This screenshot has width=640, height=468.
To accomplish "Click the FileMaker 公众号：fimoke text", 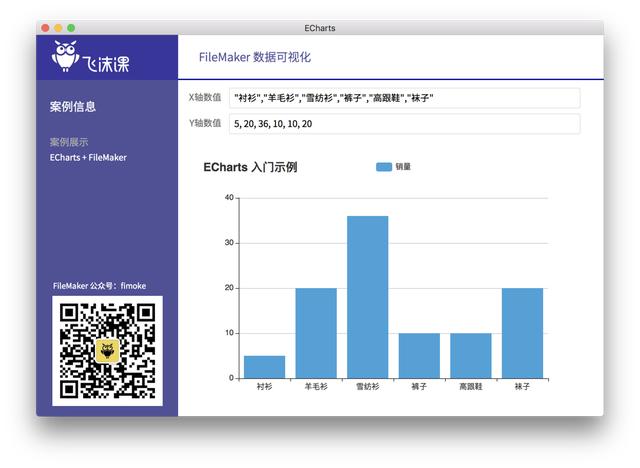I will (x=99, y=286).
